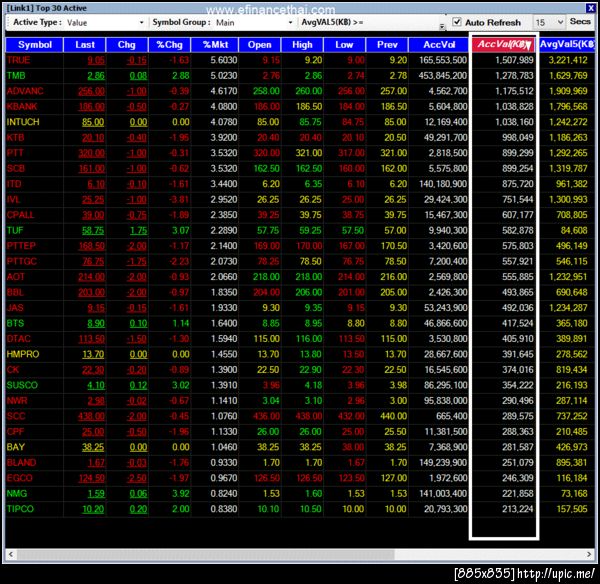Sort by the %Mkt column header
The image size is (600, 584).
[x=215, y=45]
